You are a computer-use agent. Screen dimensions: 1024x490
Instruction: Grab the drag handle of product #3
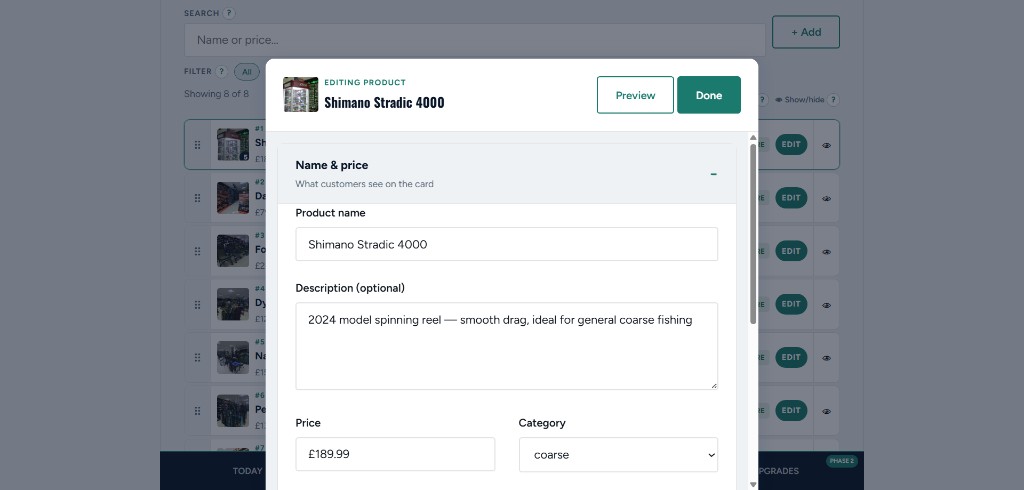coord(197,251)
